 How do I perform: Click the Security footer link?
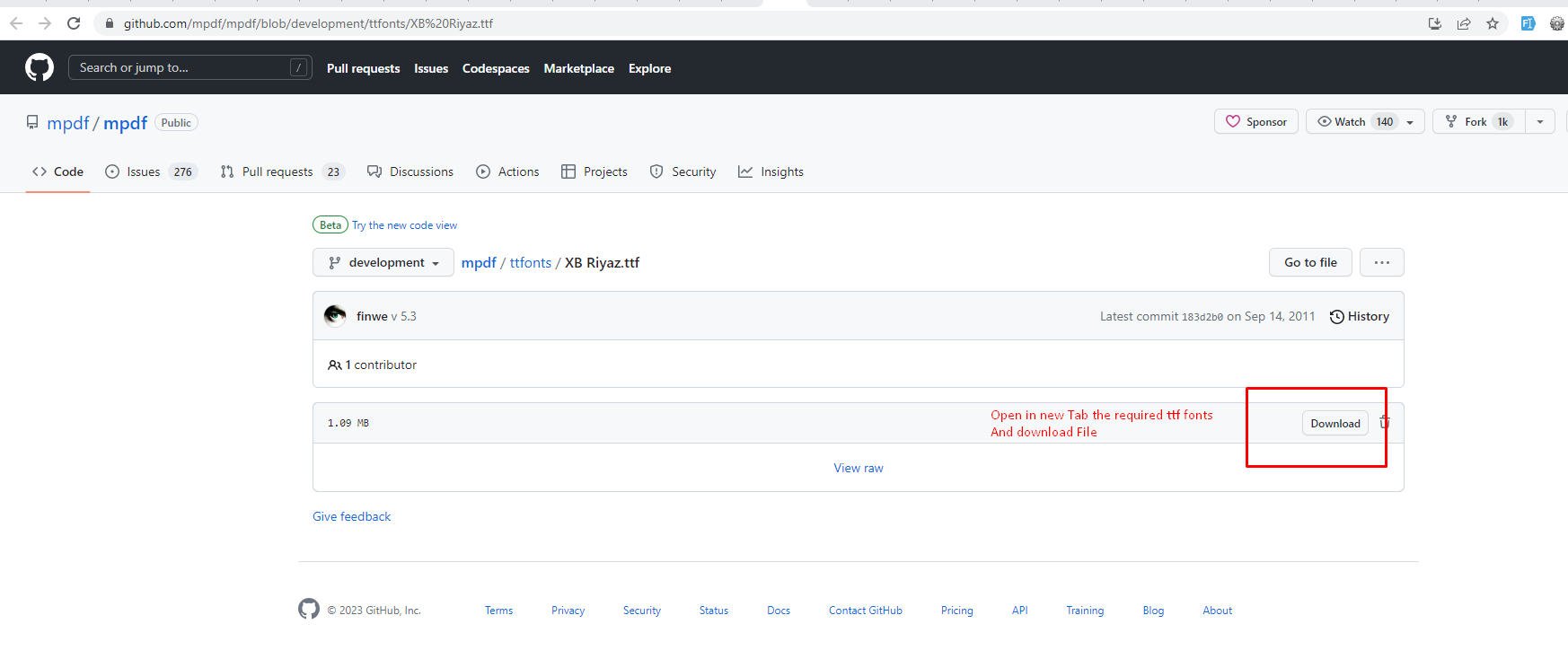[642, 611]
